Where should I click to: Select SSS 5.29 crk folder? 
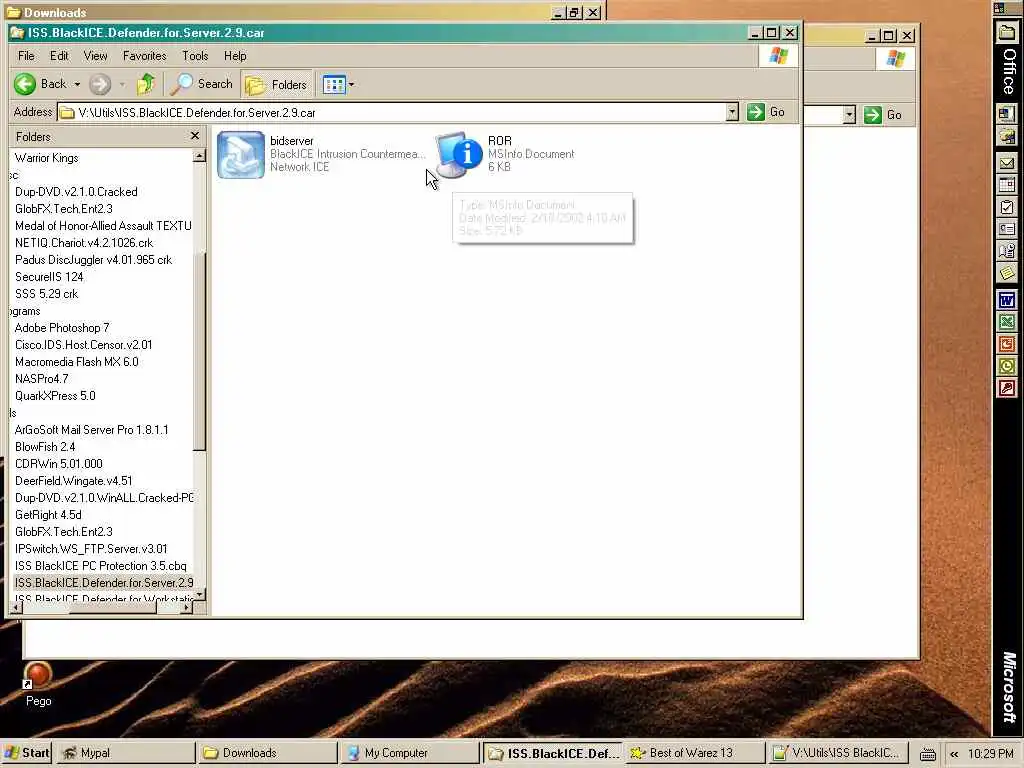point(46,293)
